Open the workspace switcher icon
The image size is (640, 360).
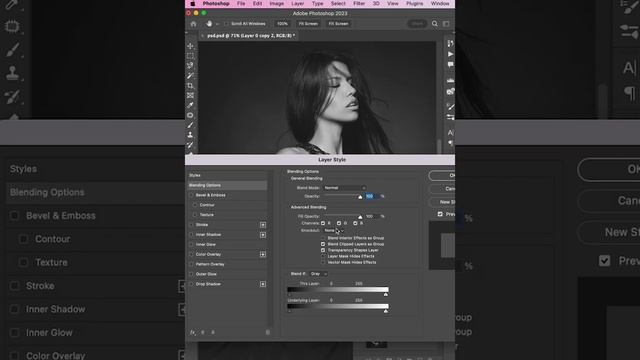click(x=446, y=24)
